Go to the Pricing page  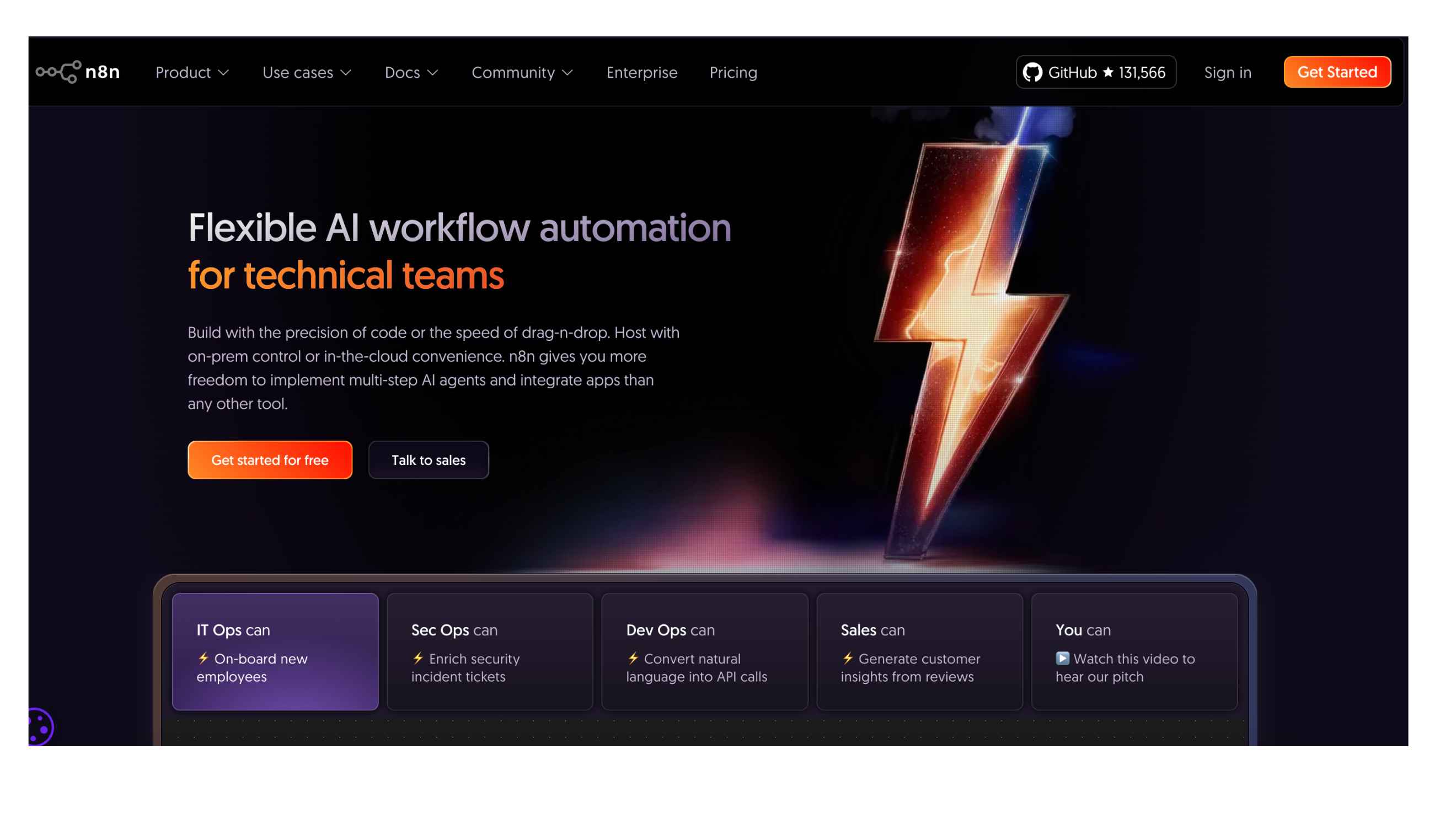(x=733, y=73)
